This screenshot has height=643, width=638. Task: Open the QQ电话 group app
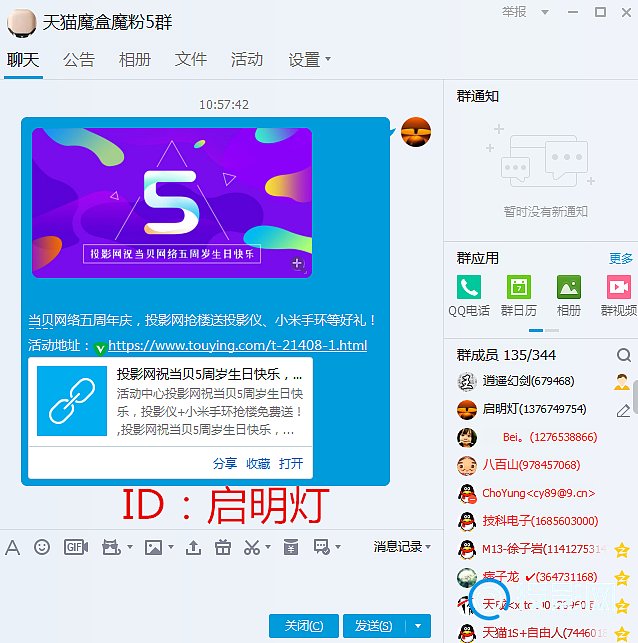coord(469,287)
